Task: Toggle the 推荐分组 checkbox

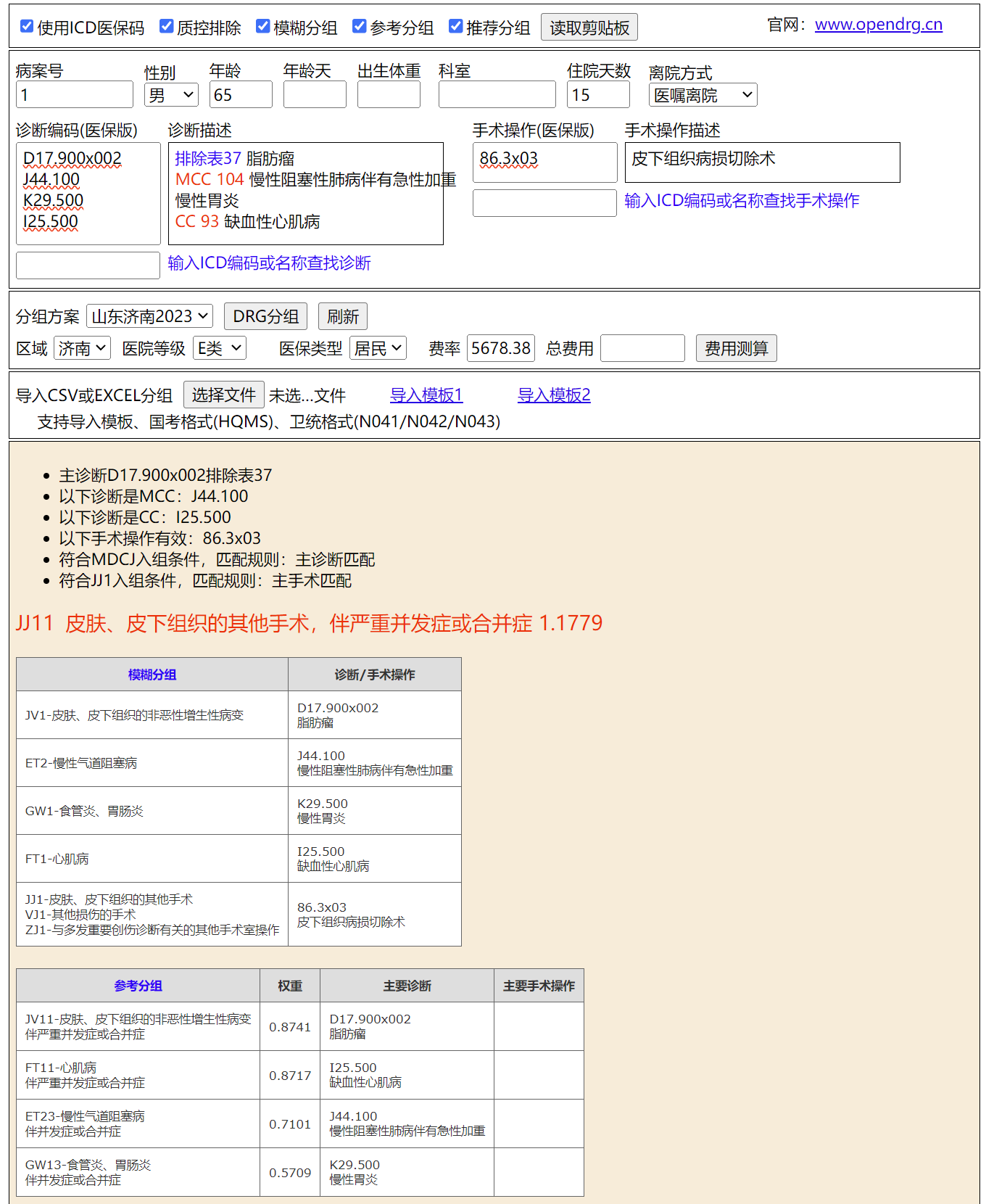Action: tap(456, 26)
